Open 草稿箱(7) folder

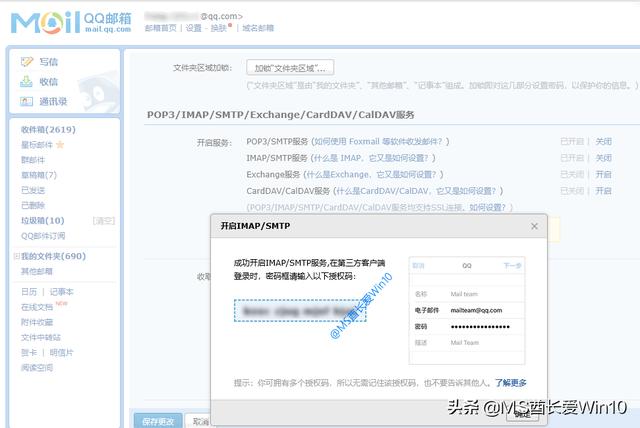39,175
